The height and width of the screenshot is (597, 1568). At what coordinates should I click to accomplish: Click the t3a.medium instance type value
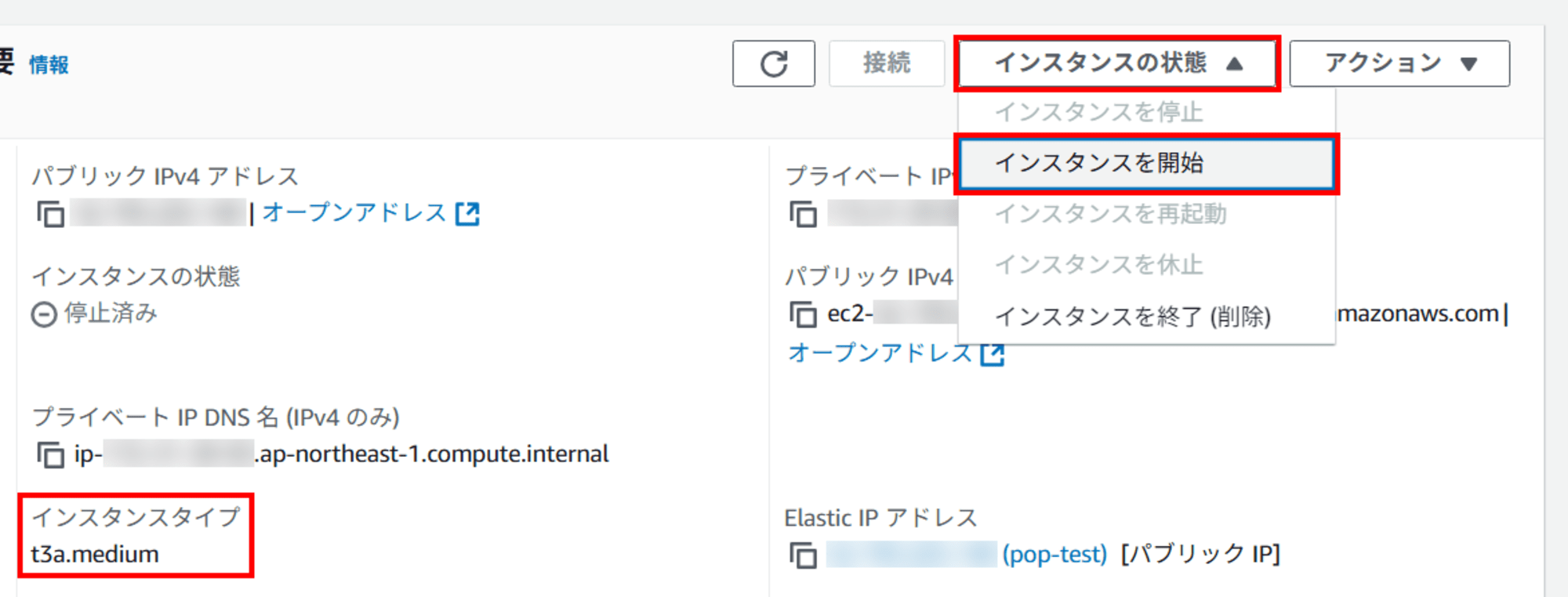click(x=95, y=555)
